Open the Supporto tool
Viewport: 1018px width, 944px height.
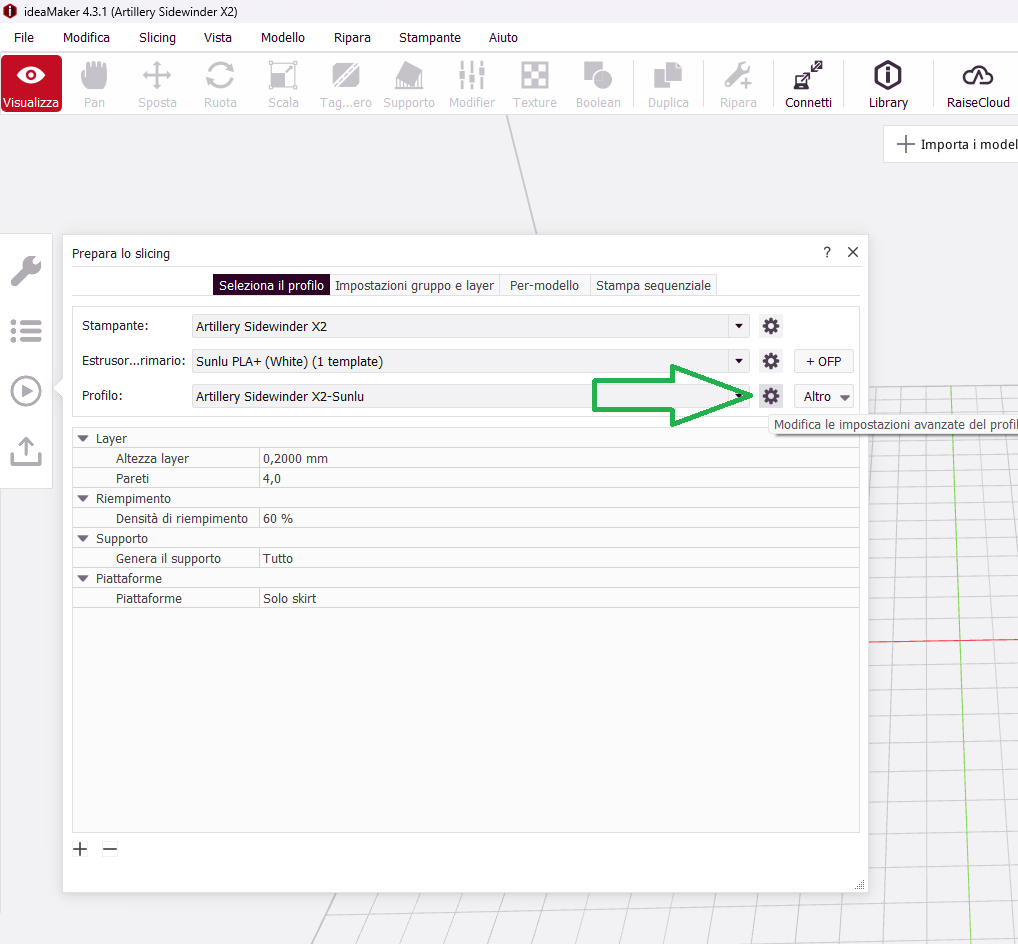pyautogui.click(x=408, y=84)
